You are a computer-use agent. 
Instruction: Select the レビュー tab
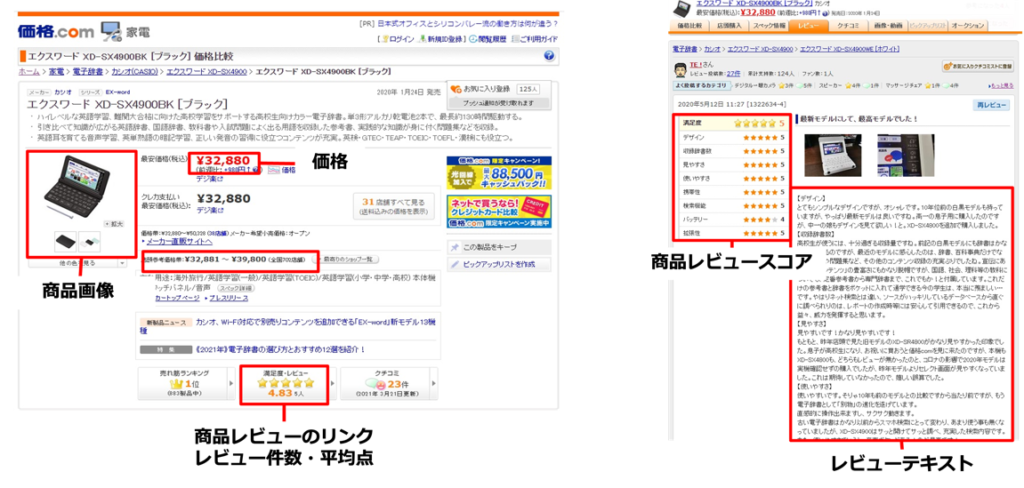[x=808, y=25]
